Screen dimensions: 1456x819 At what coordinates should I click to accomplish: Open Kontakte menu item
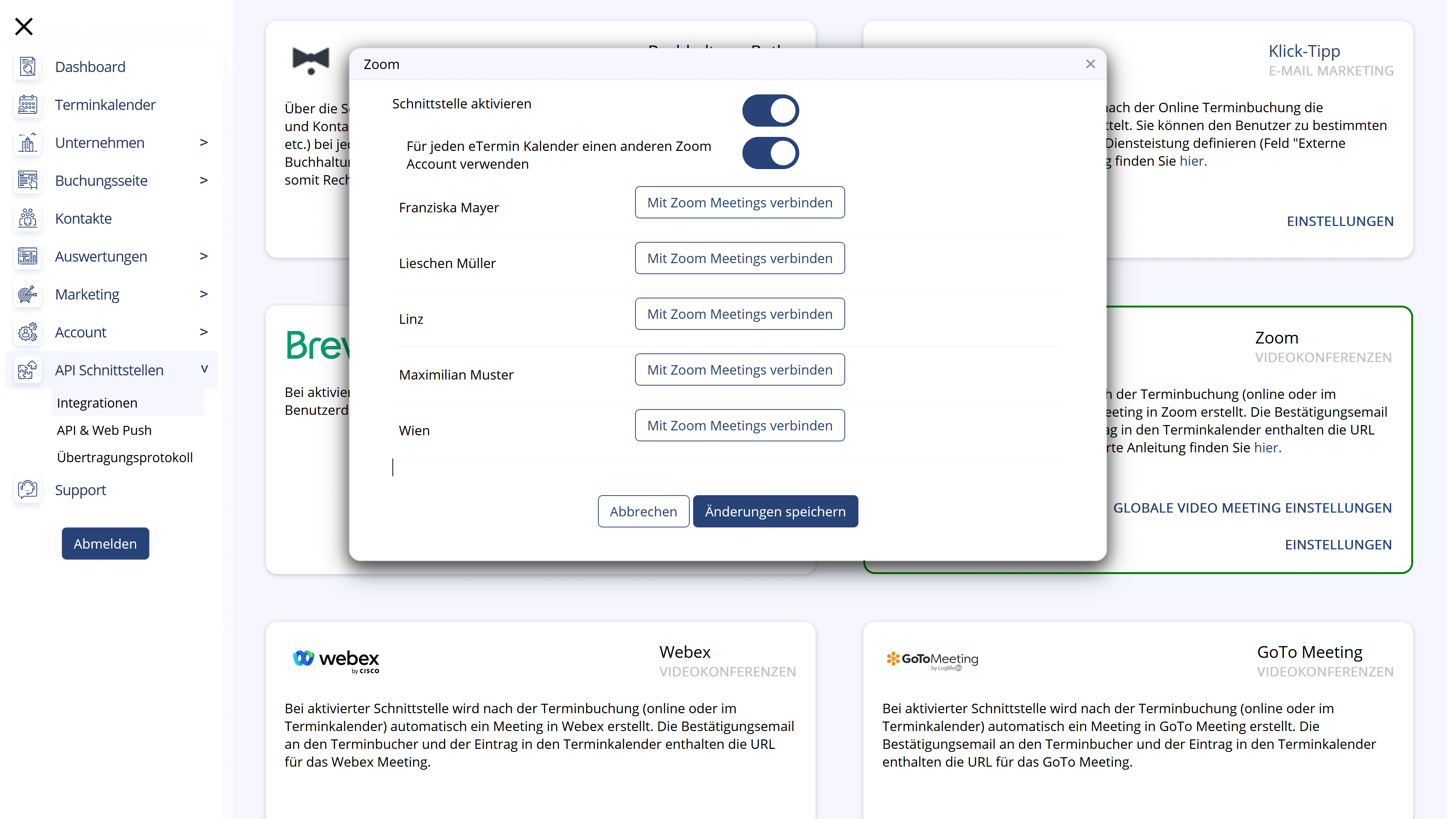tap(83, 218)
